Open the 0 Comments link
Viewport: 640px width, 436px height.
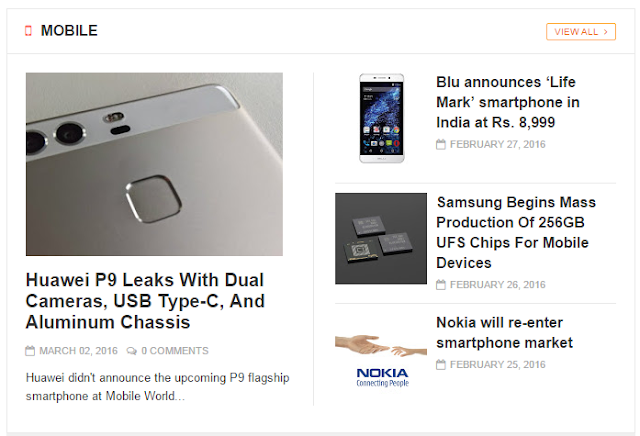point(175,351)
